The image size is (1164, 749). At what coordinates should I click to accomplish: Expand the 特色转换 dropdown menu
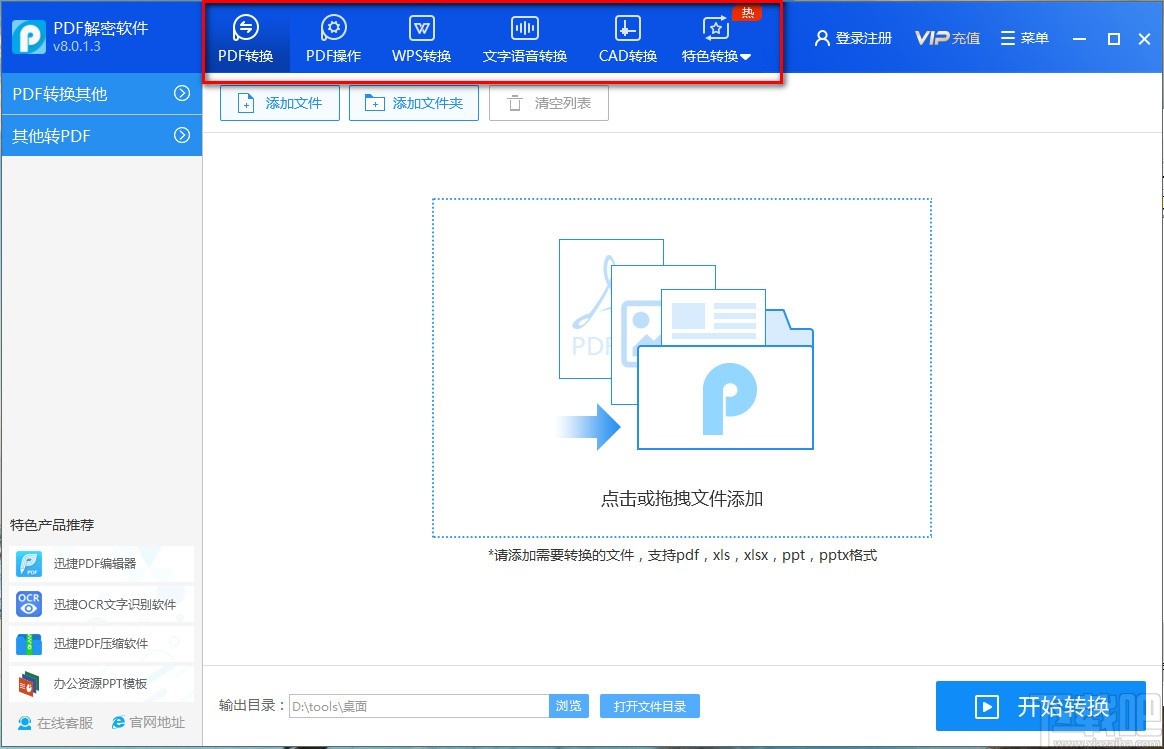pos(715,56)
